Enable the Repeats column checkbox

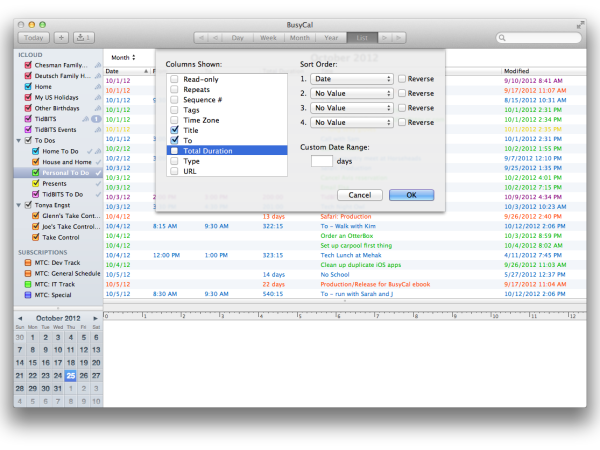pyautogui.click(x=174, y=90)
